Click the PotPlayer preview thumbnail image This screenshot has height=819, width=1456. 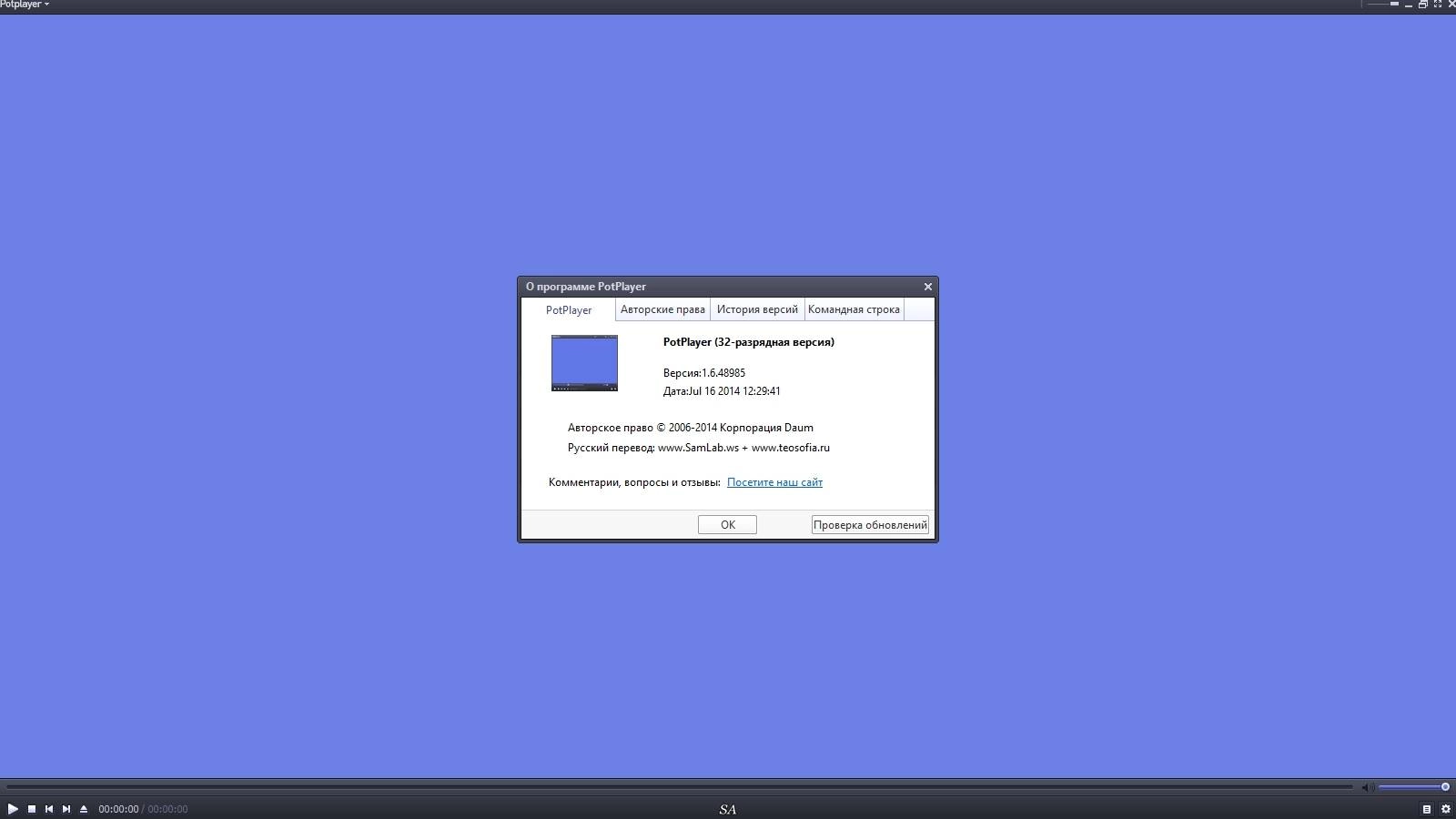[x=584, y=363]
